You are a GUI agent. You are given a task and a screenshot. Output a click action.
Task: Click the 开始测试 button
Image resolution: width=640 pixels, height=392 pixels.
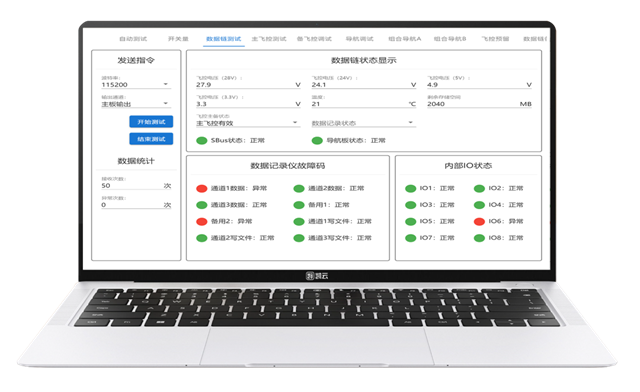pos(151,122)
